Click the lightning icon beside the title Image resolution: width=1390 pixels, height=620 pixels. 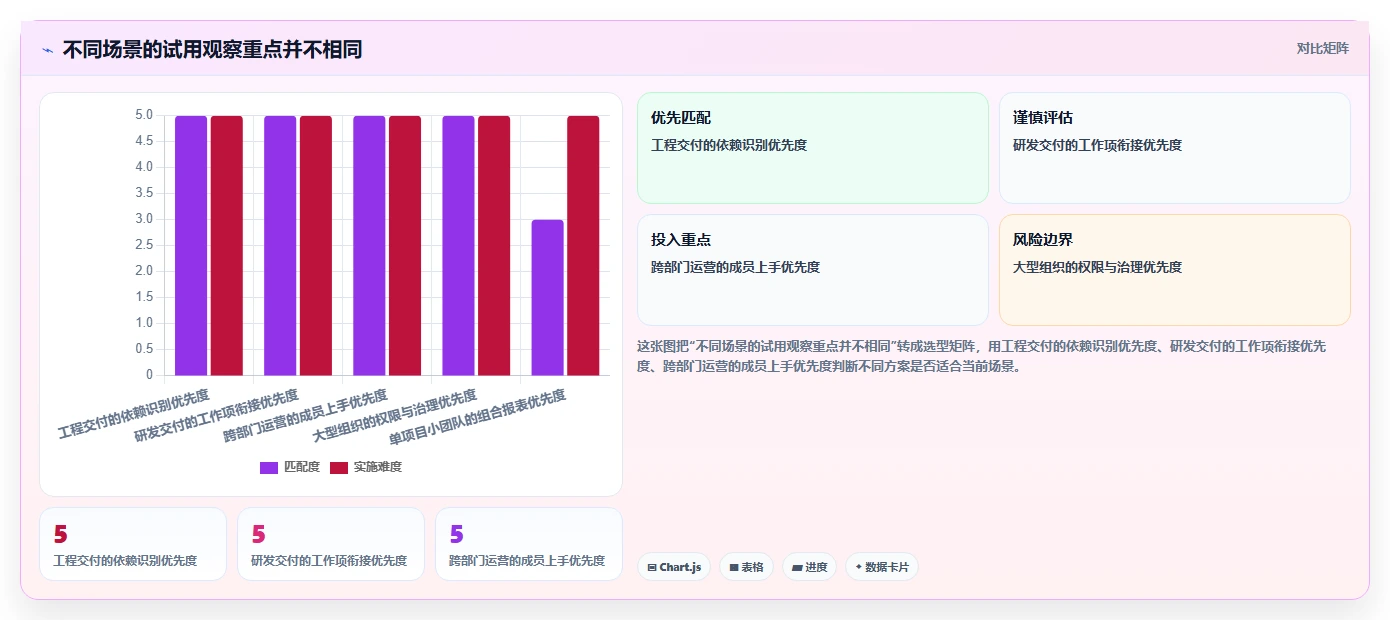coord(47,49)
